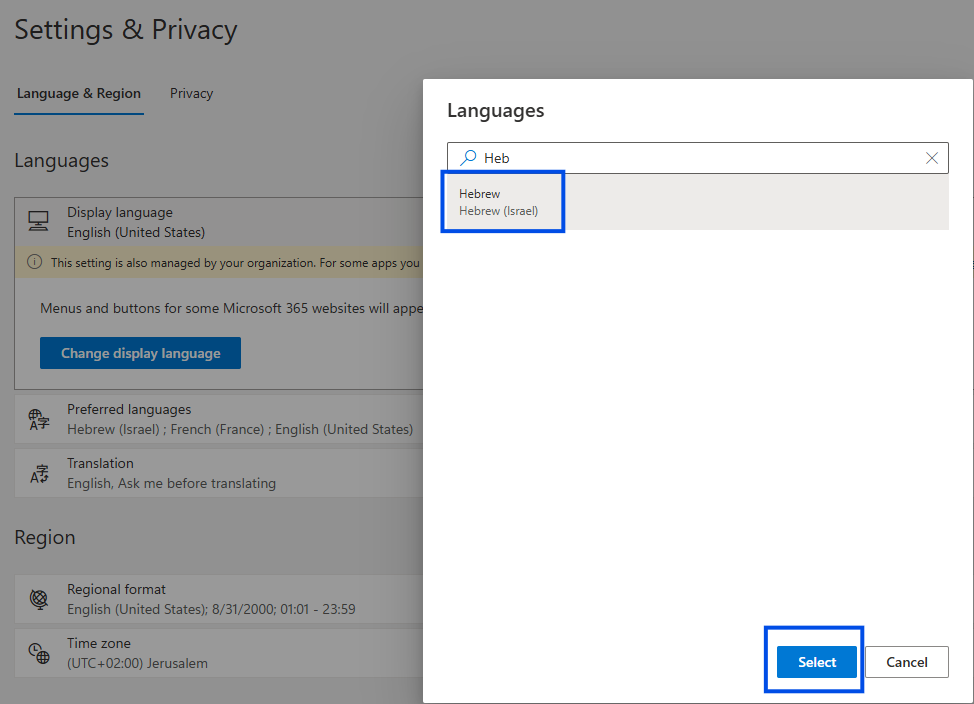Click the organization-managed setting notice text

click(x=236, y=263)
